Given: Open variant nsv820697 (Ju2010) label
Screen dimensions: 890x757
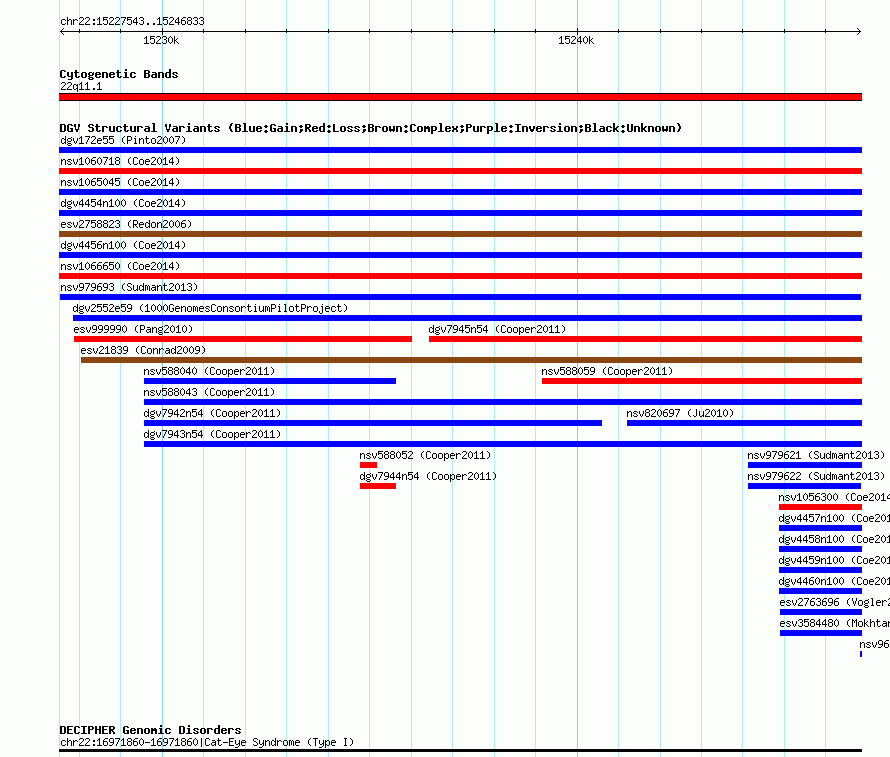Looking at the screenshot, I should [680, 413].
